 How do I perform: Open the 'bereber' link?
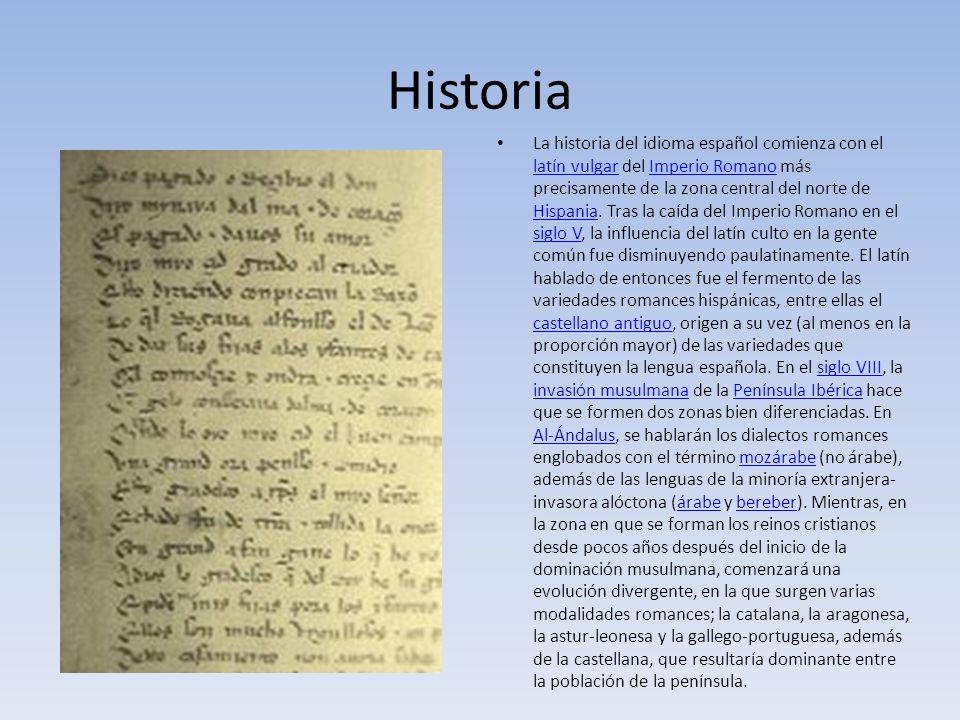(766, 502)
